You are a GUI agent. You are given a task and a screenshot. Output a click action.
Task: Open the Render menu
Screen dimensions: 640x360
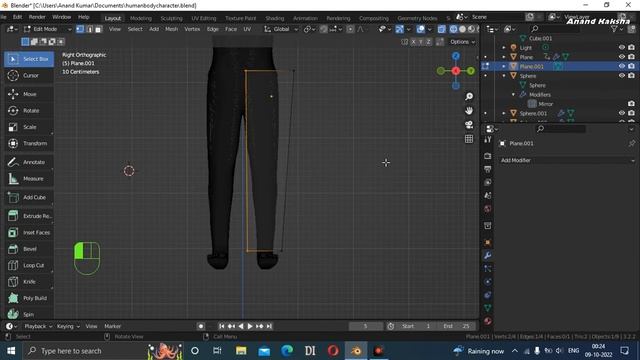tap(37, 17)
